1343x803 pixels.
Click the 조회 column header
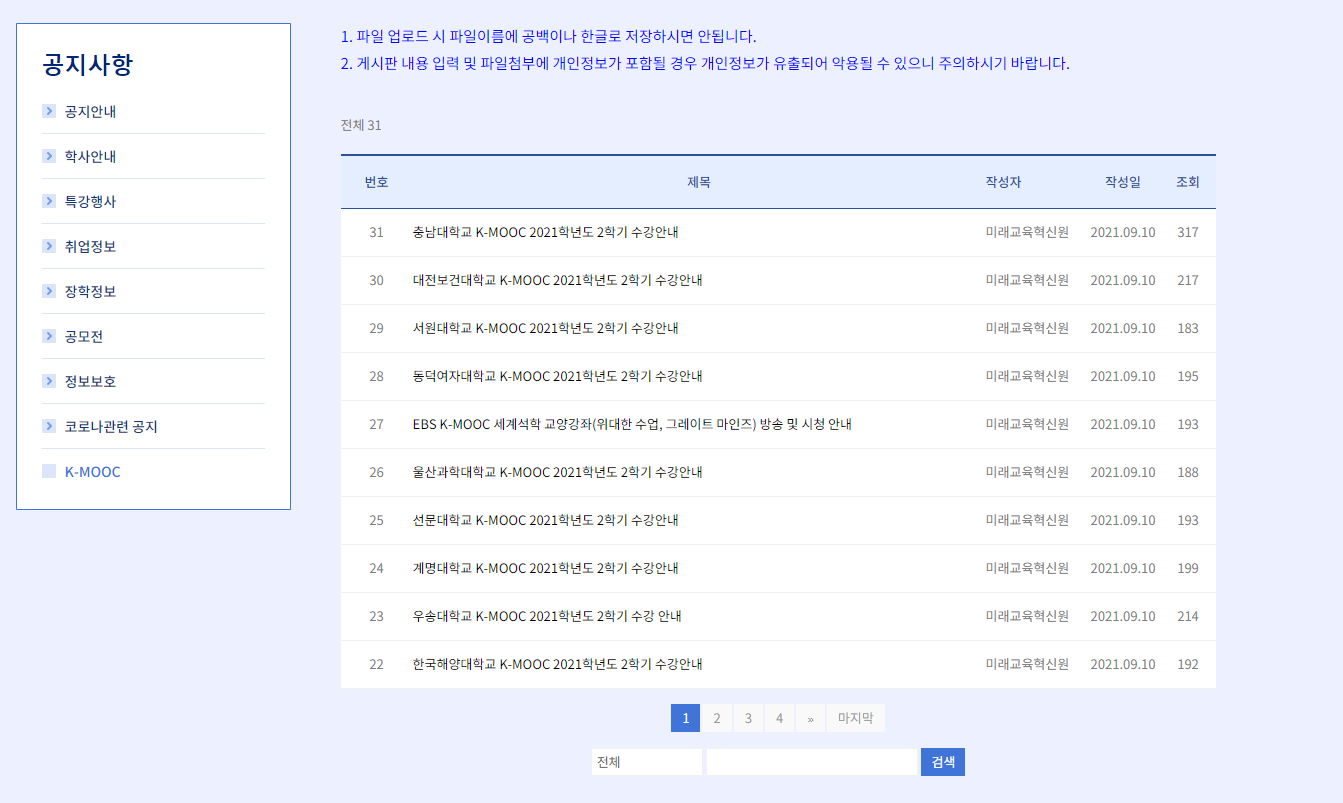coord(1188,182)
